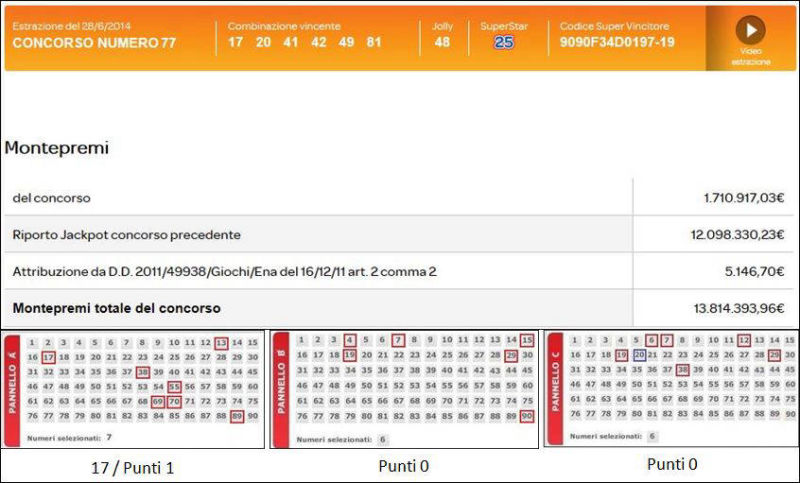Click blue-highlighted number 20 in Pannello C

click(638, 355)
